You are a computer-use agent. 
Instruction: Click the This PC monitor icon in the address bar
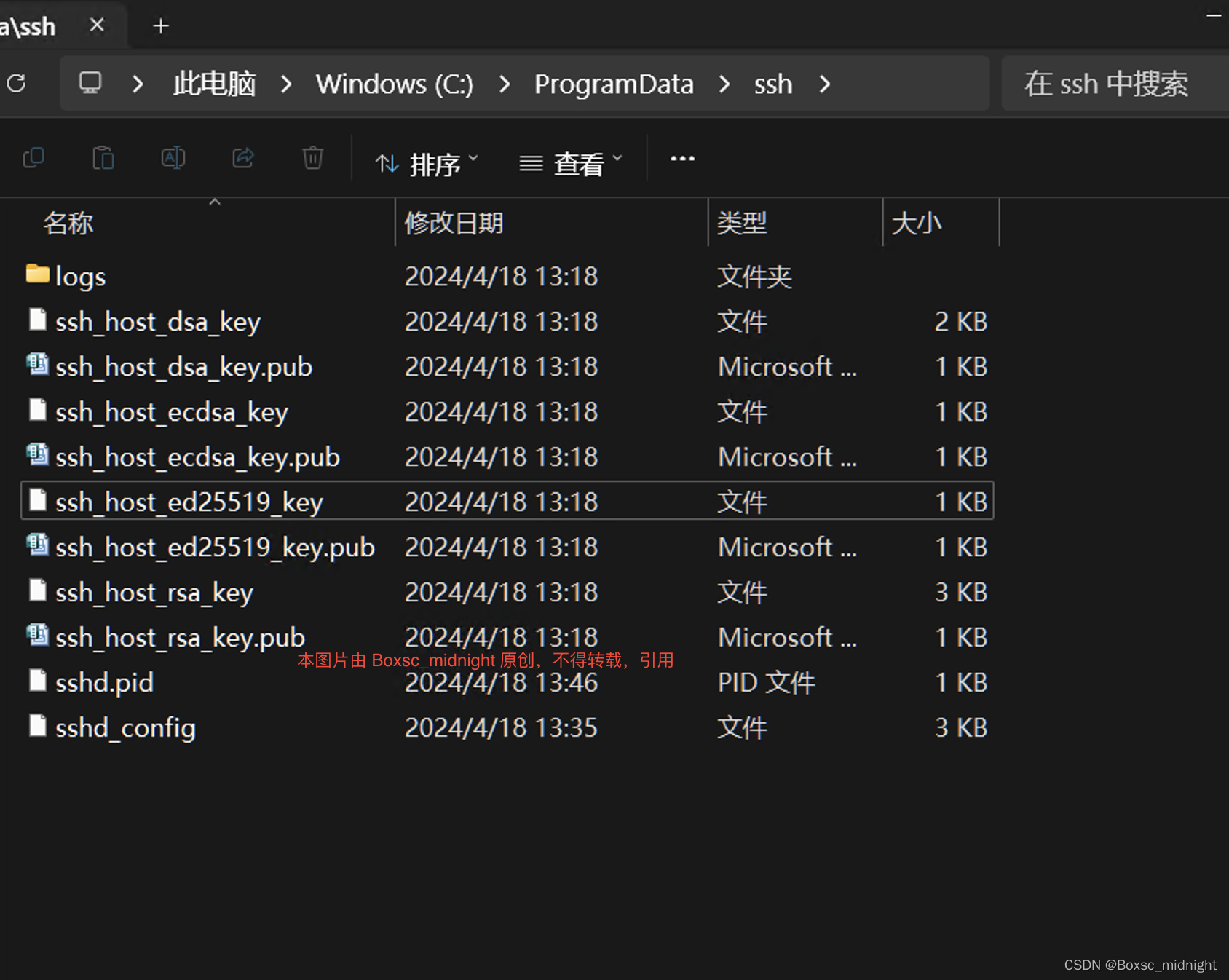pos(90,83)
